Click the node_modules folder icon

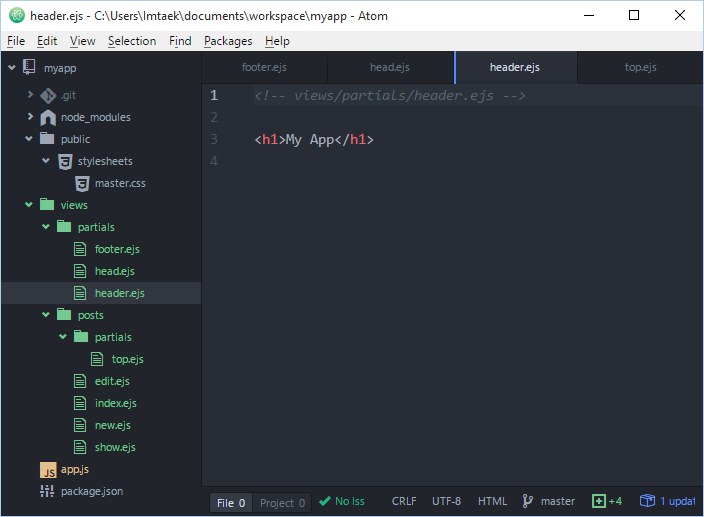(x=48, y=118)
